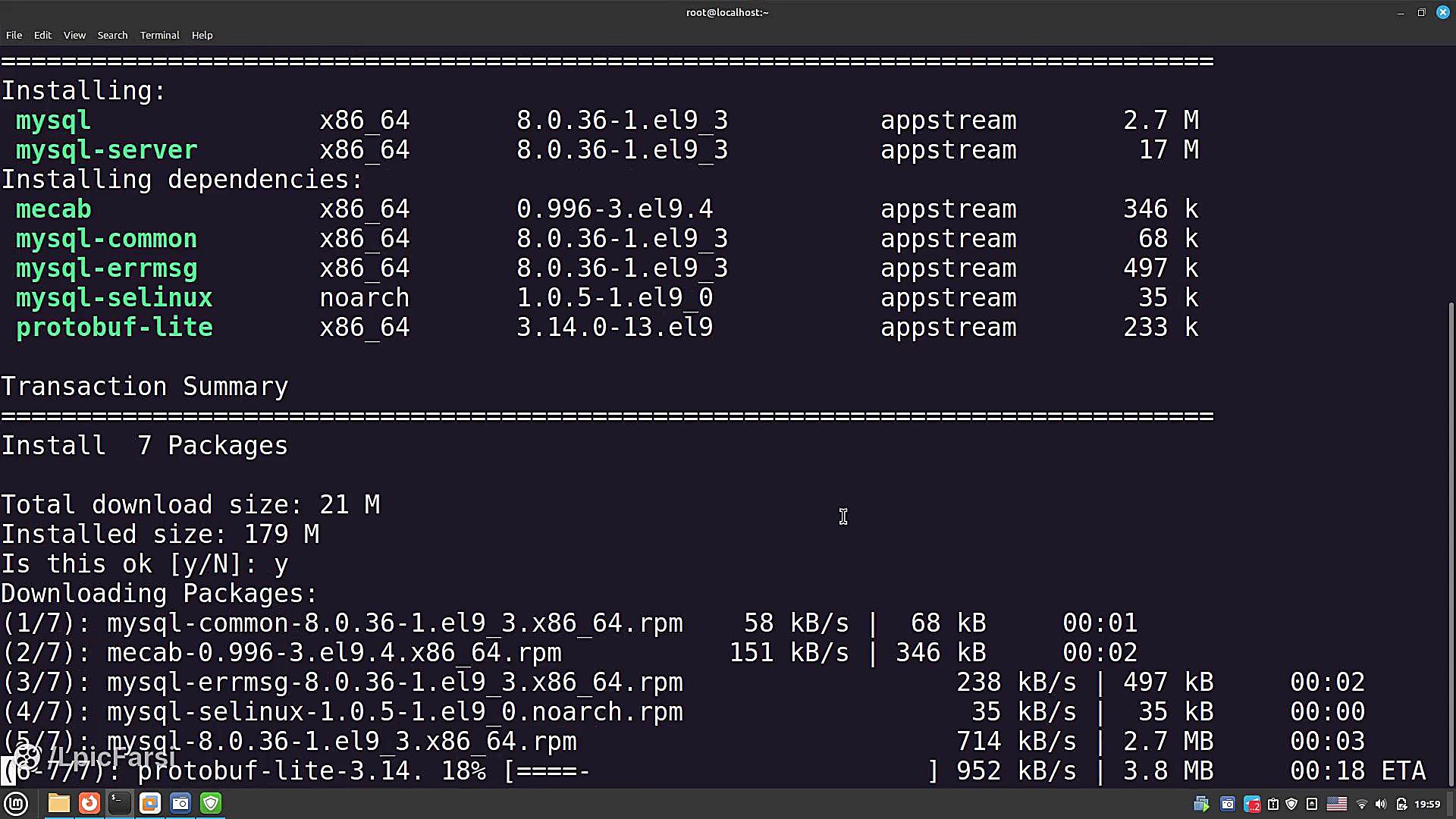Click the 2.7 M size for mysql

[x=1161, y=121]
